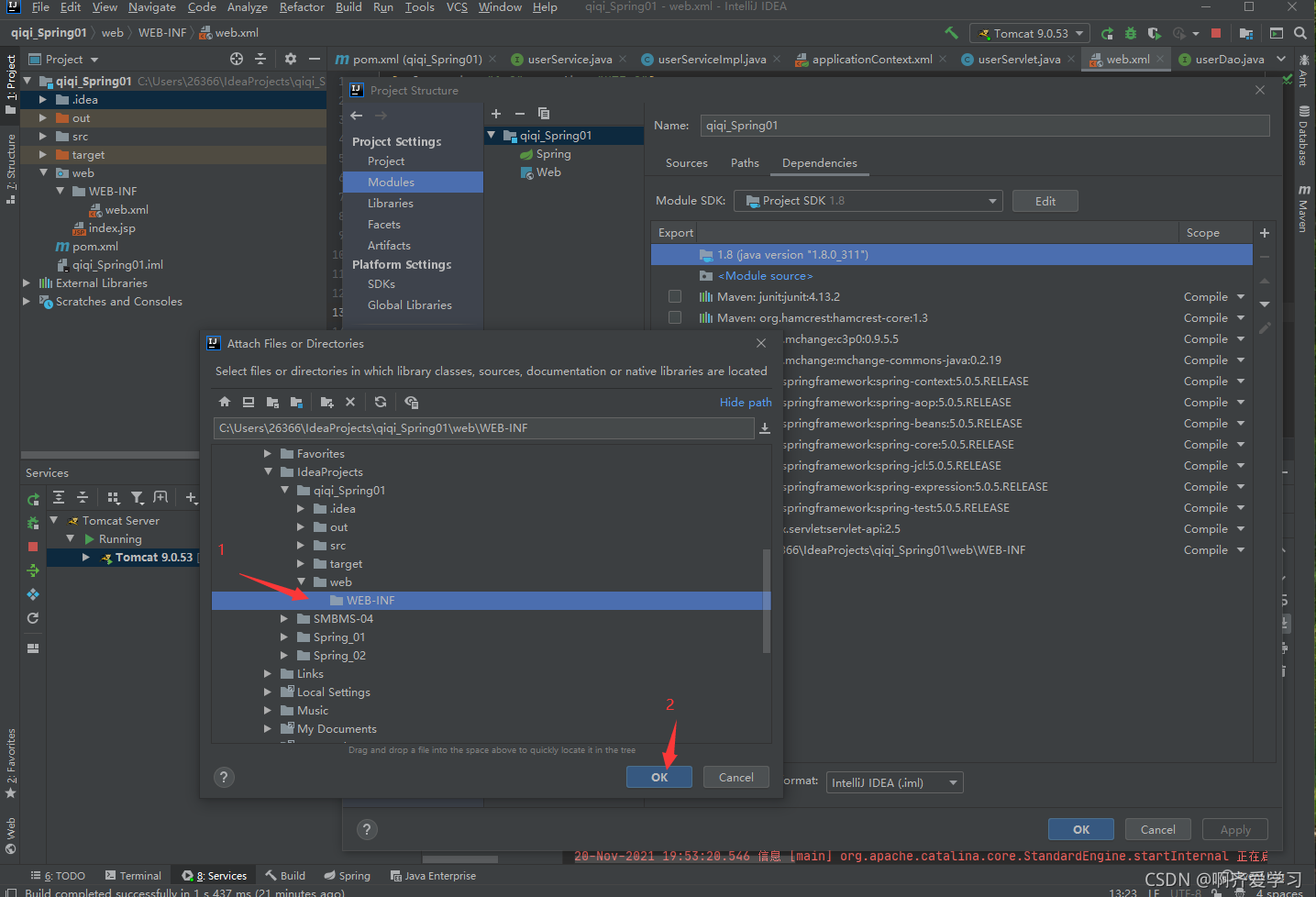1316x897 pixels.
Task: Open the Tomcat 9.0.53 run configuration dropdown
Action: pos(1029,32)
